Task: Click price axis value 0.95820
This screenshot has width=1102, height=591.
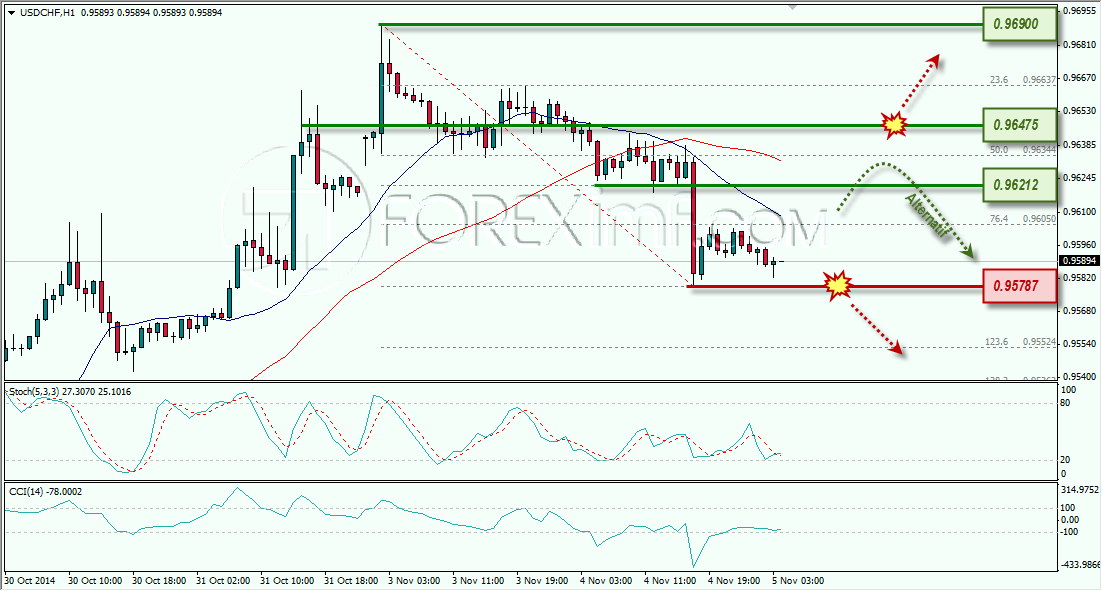Action: tap(1080, 278)
